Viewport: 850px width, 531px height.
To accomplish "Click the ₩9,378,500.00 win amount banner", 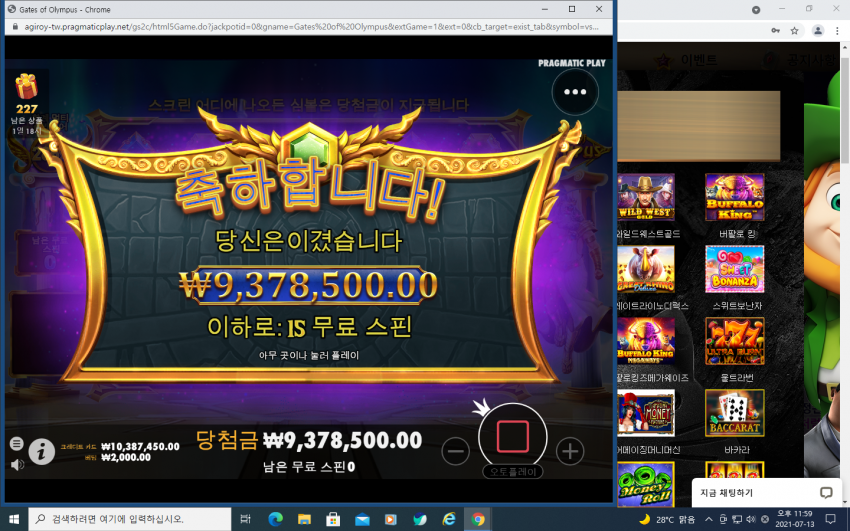I will click(308, 285).
